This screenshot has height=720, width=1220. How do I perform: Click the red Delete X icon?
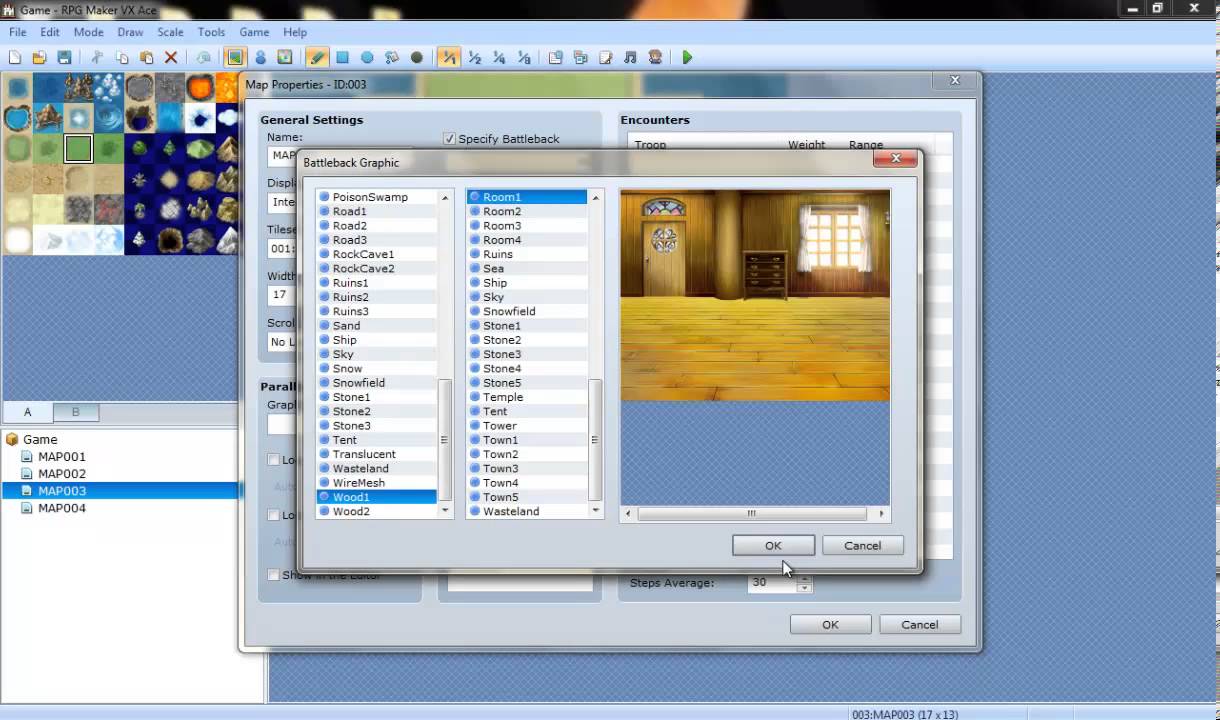[x=171, y=58]
